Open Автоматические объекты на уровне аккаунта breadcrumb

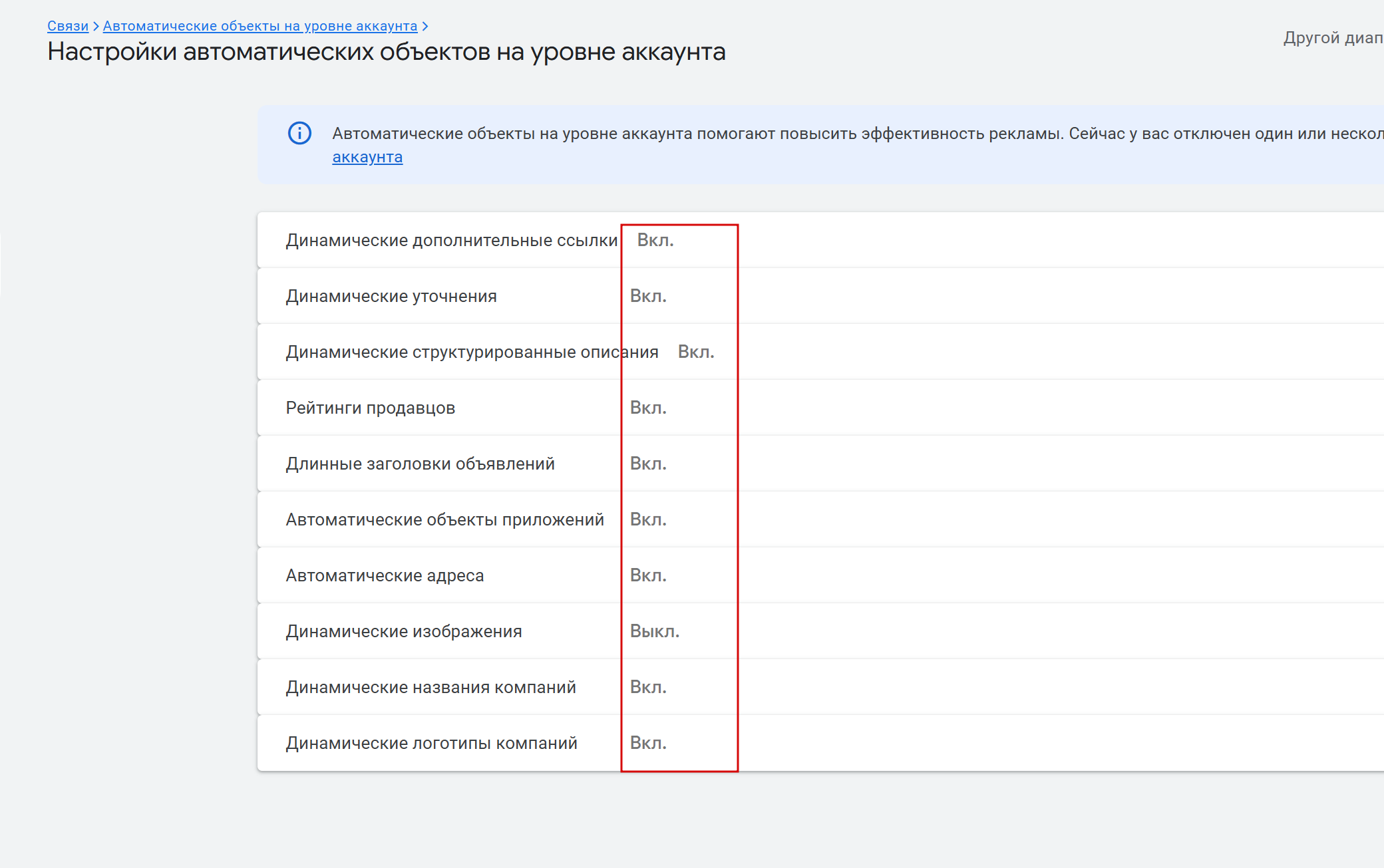(260, 26)
